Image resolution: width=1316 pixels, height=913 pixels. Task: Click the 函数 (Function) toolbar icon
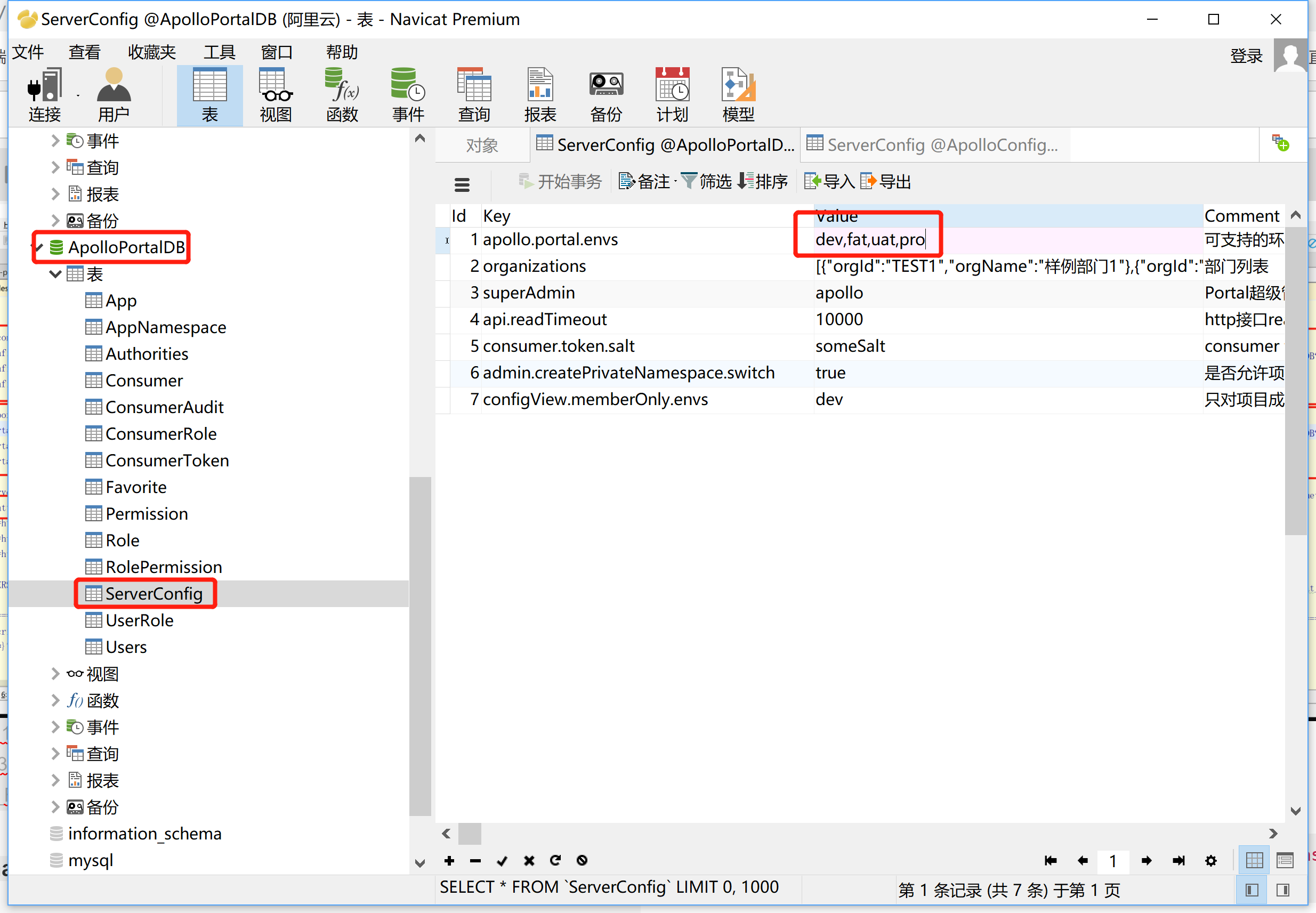click(x=342, y=94)
